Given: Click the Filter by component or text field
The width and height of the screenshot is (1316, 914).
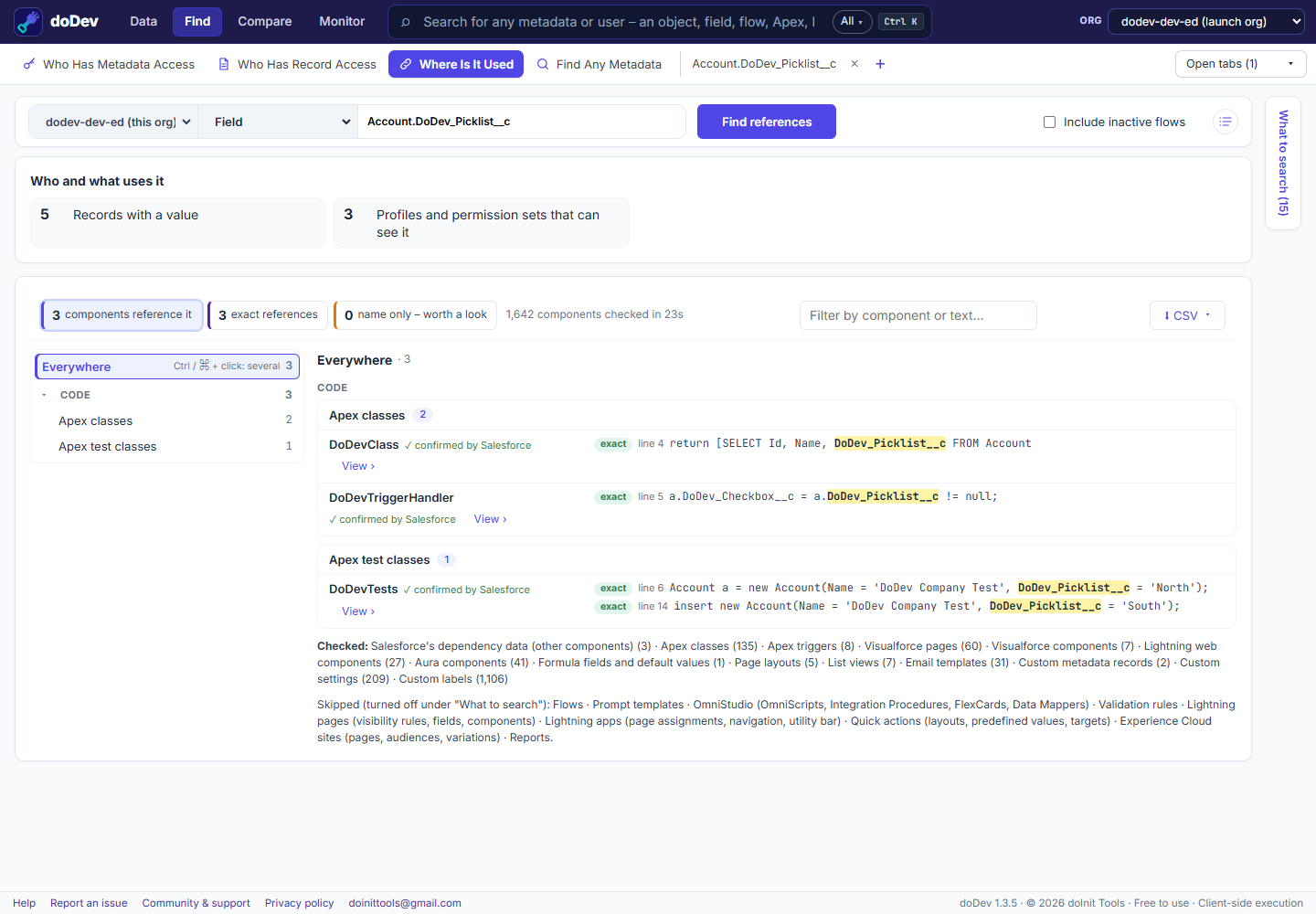Looking at the screenshot, I should (x=918, y=315).
